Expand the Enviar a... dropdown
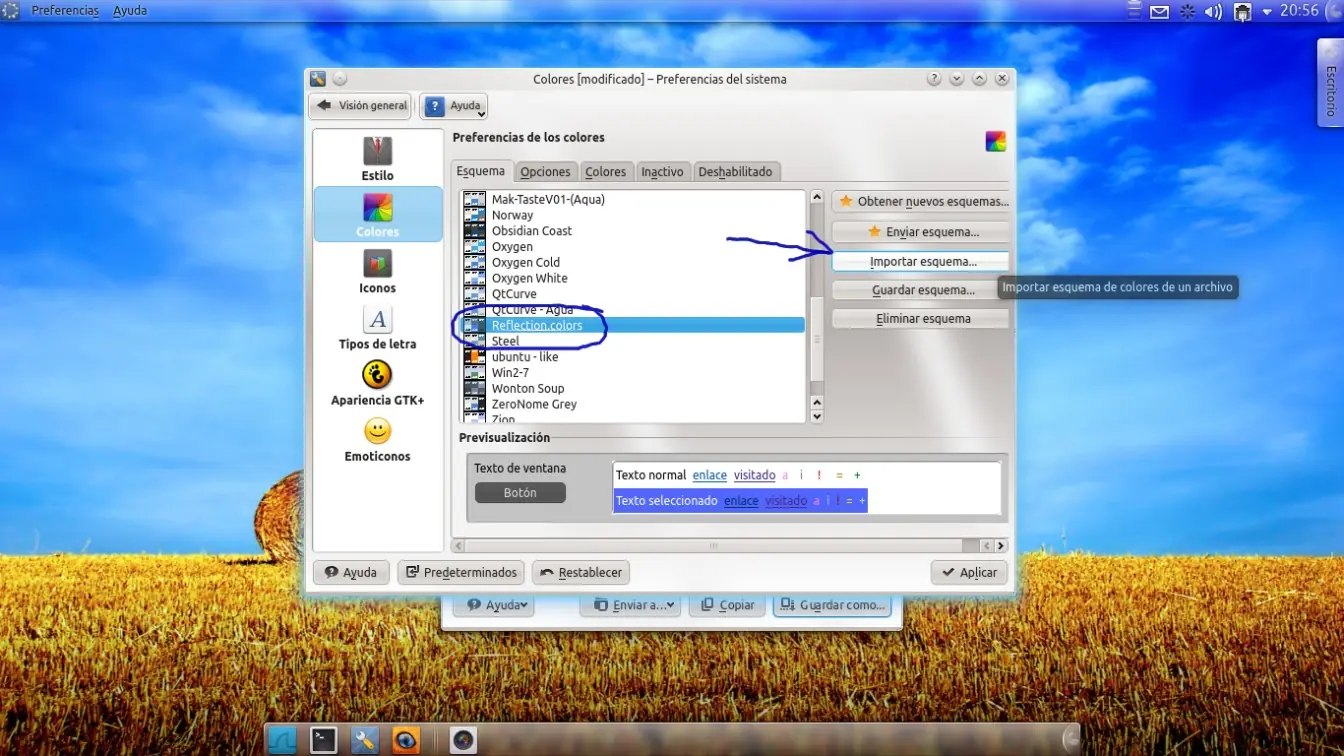The width and height of the screenshot is (1344, 756). 670,605
